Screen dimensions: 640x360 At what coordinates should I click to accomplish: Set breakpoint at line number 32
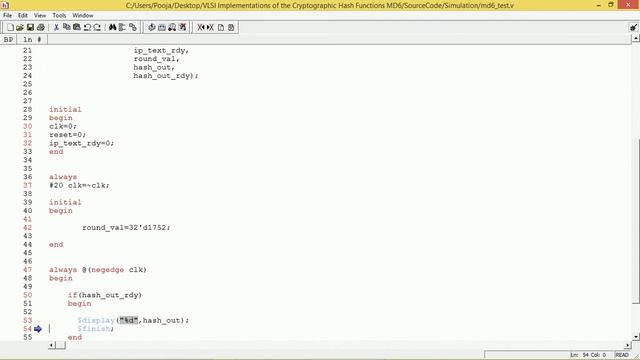(x=27, y=143)
